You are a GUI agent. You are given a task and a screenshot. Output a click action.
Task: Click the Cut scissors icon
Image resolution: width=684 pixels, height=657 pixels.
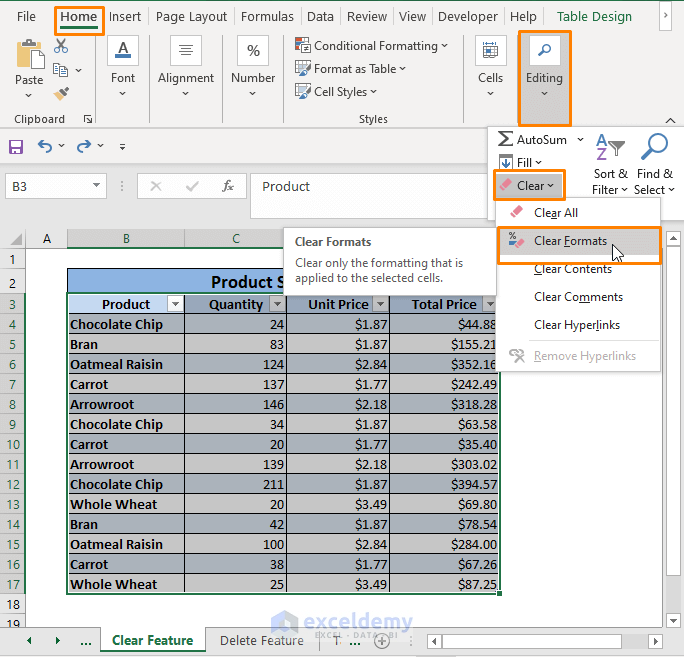click(x=61, y=46)
